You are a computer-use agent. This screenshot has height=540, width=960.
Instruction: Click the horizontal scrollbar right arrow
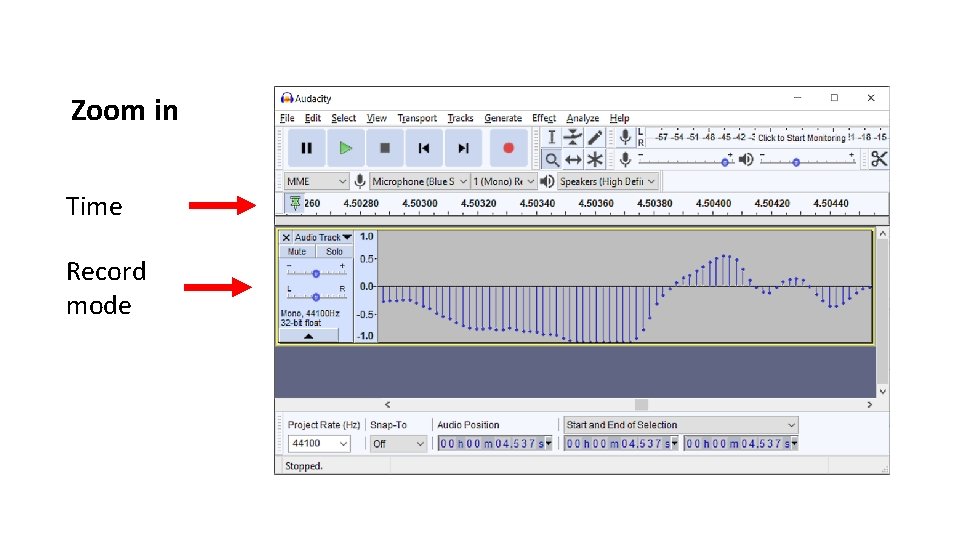(x=869, y=405)
